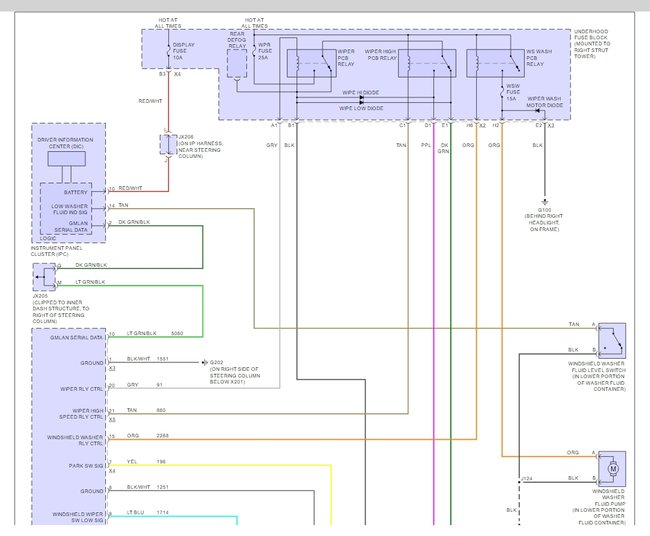The width and height of the screenshot is (650, 536).
Task: Click the J124 splice label
Action: pyautogui.click(x=526, y=479)
